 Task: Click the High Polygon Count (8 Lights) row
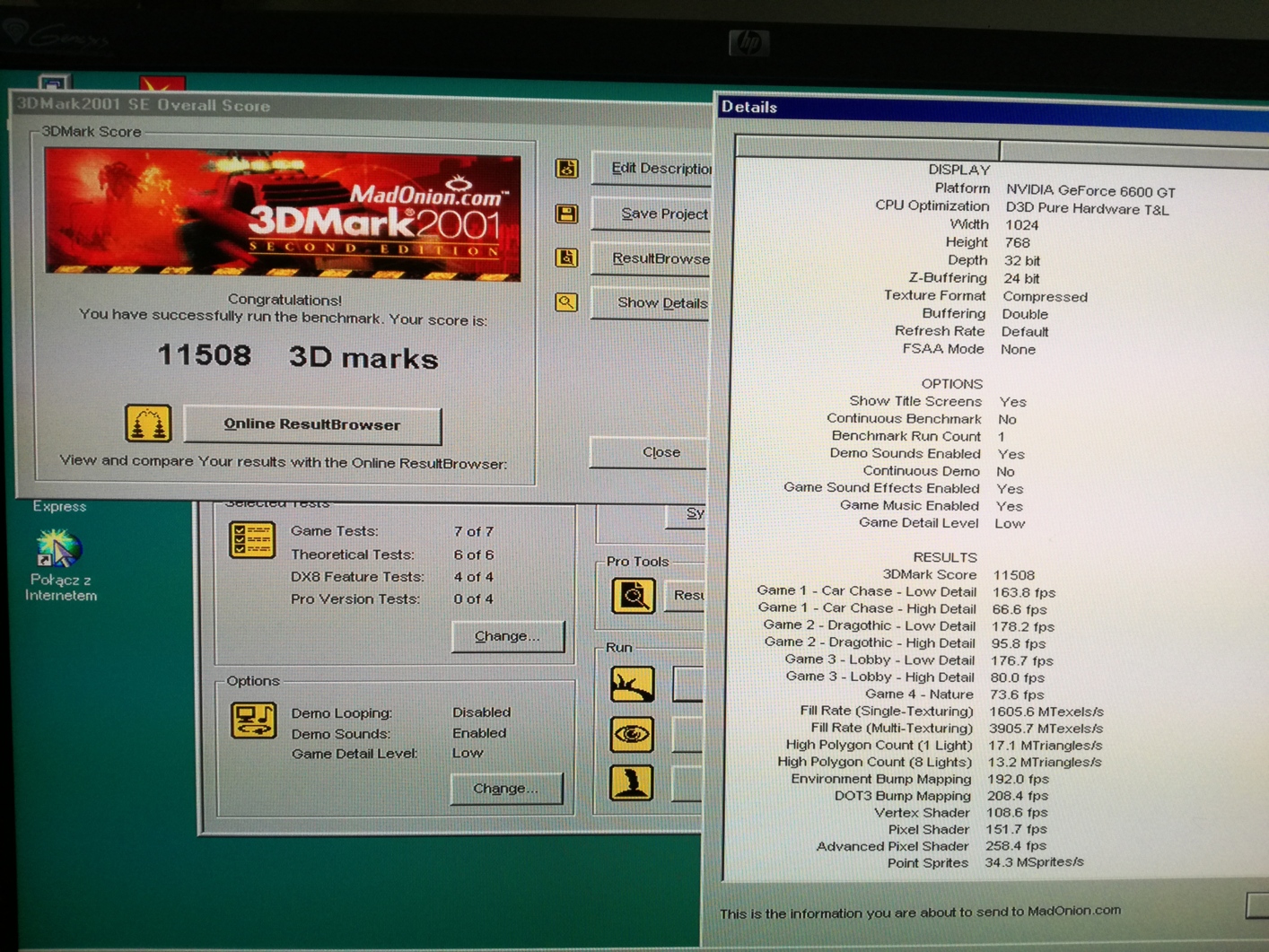(940, 762)
